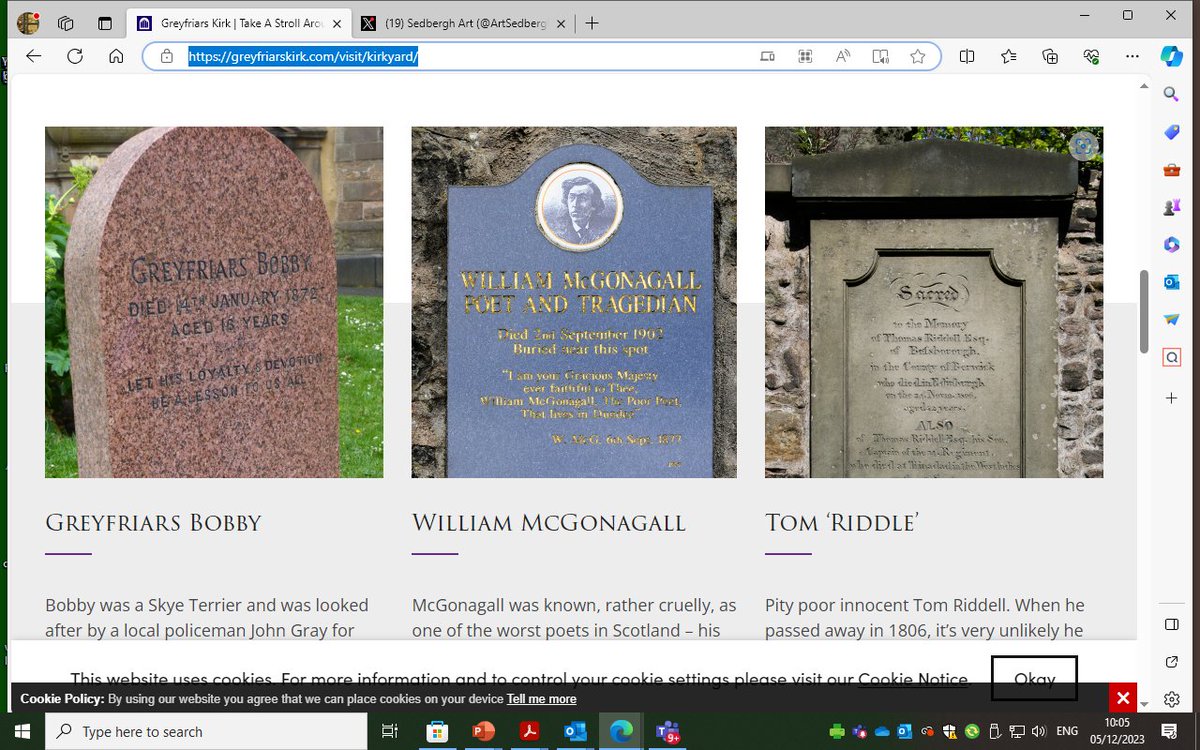Open sidebar Drop paper-plane icon
Viewport: 1200px width, 750px height.
(x=1172, y=320)
